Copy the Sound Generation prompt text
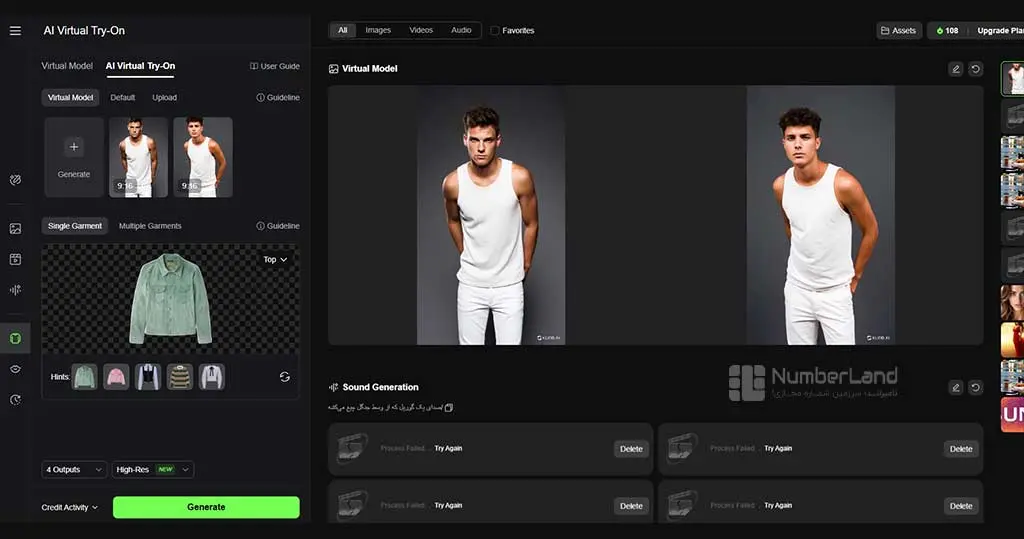Viewport: 1024px width, 539px height. (449, 408)
